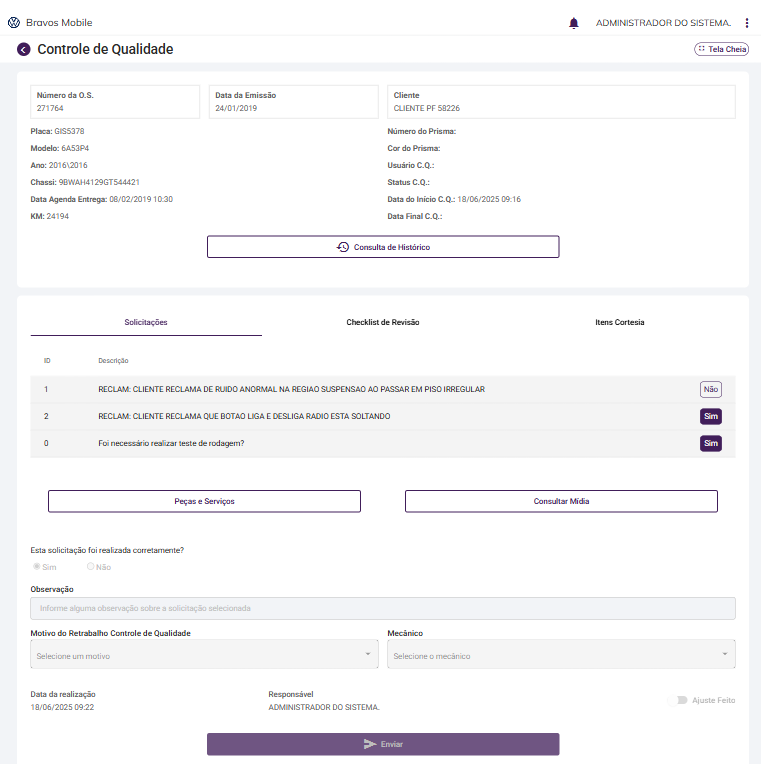Toggle the Ajuste Feito switch
761x764 pixels.
tap(682, 700)
